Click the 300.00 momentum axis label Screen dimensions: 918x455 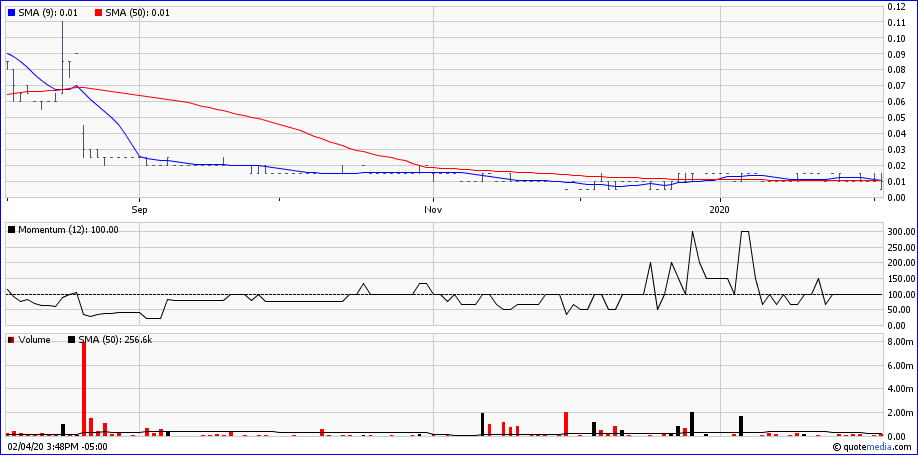901,232
